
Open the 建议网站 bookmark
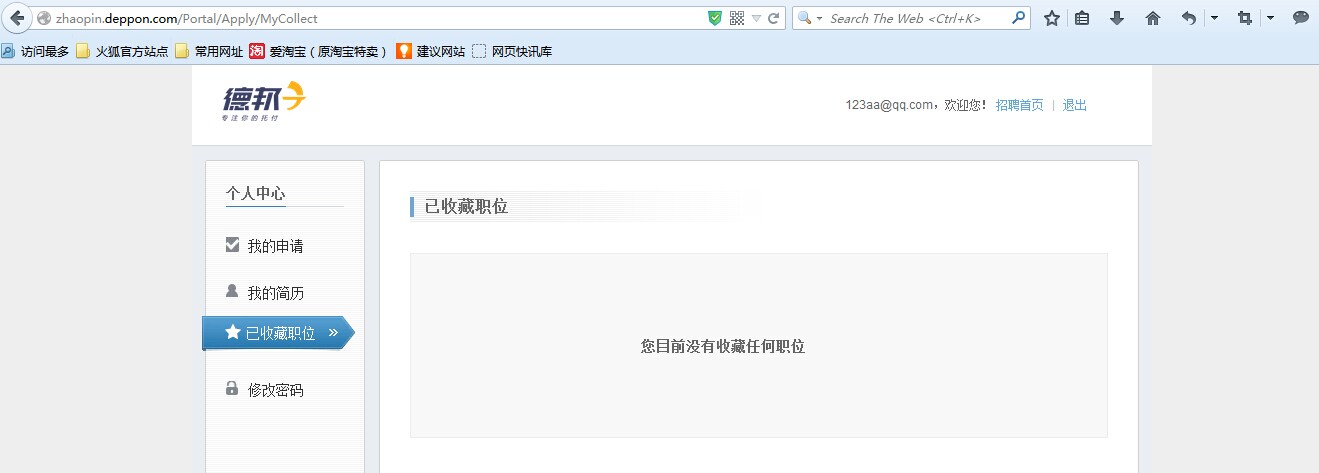coord(431,51)
